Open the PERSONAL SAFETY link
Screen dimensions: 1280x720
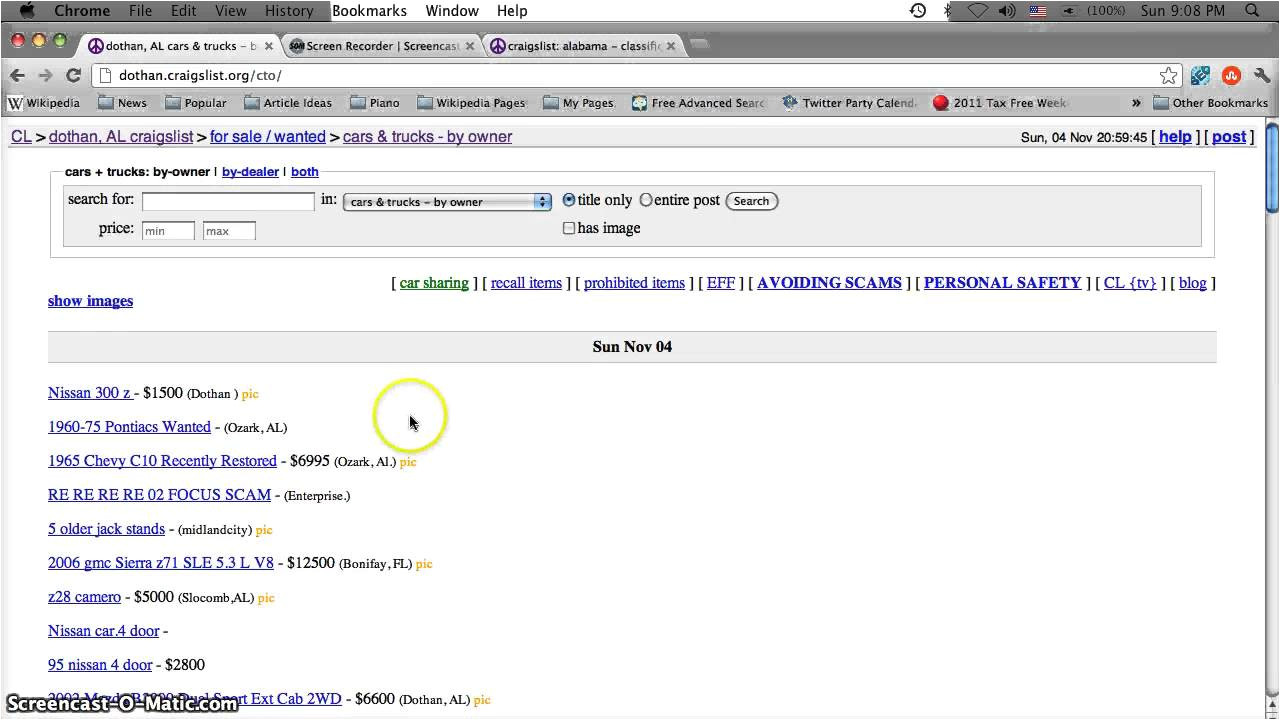1002,283
